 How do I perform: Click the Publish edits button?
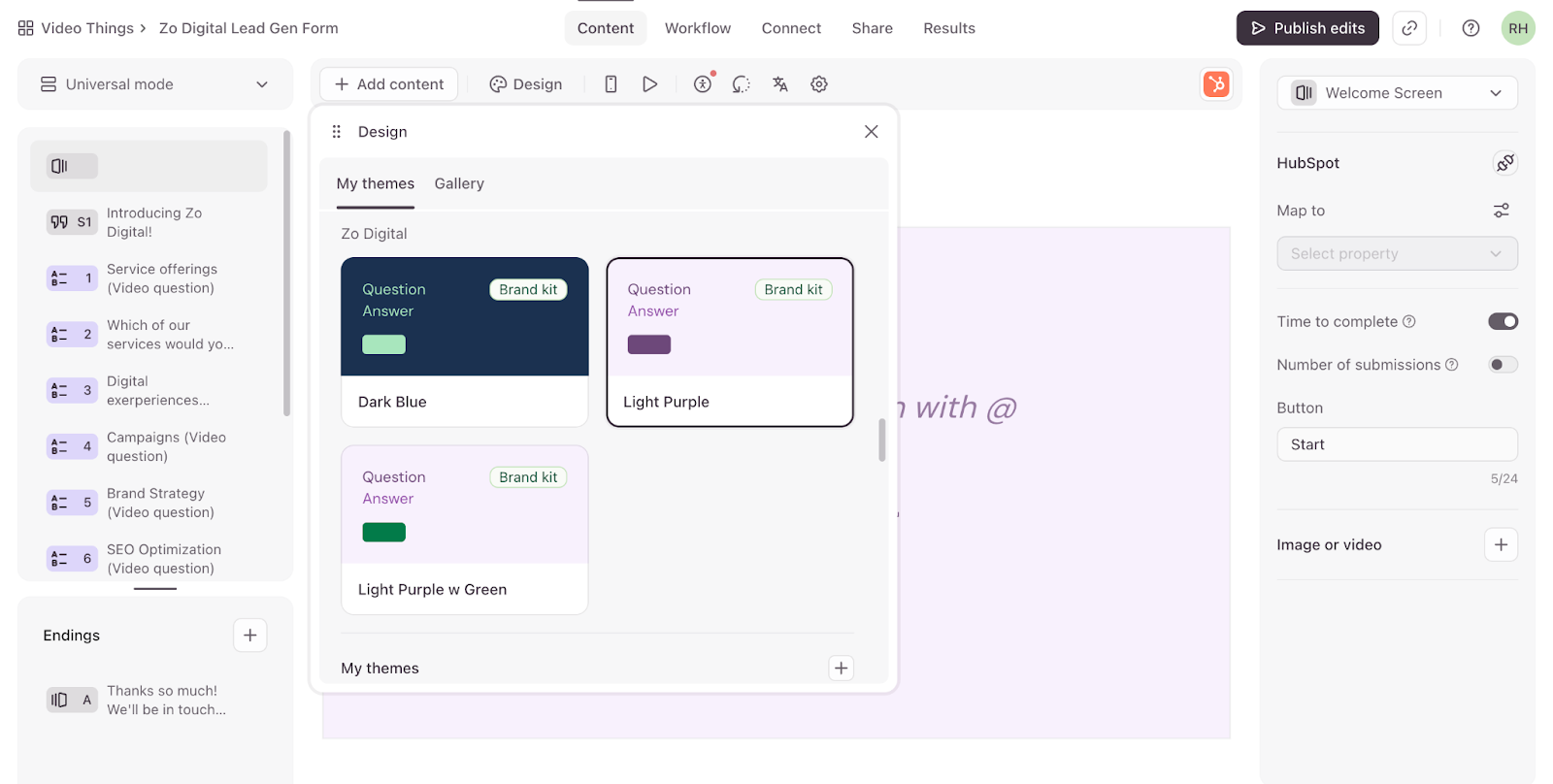1307,28
